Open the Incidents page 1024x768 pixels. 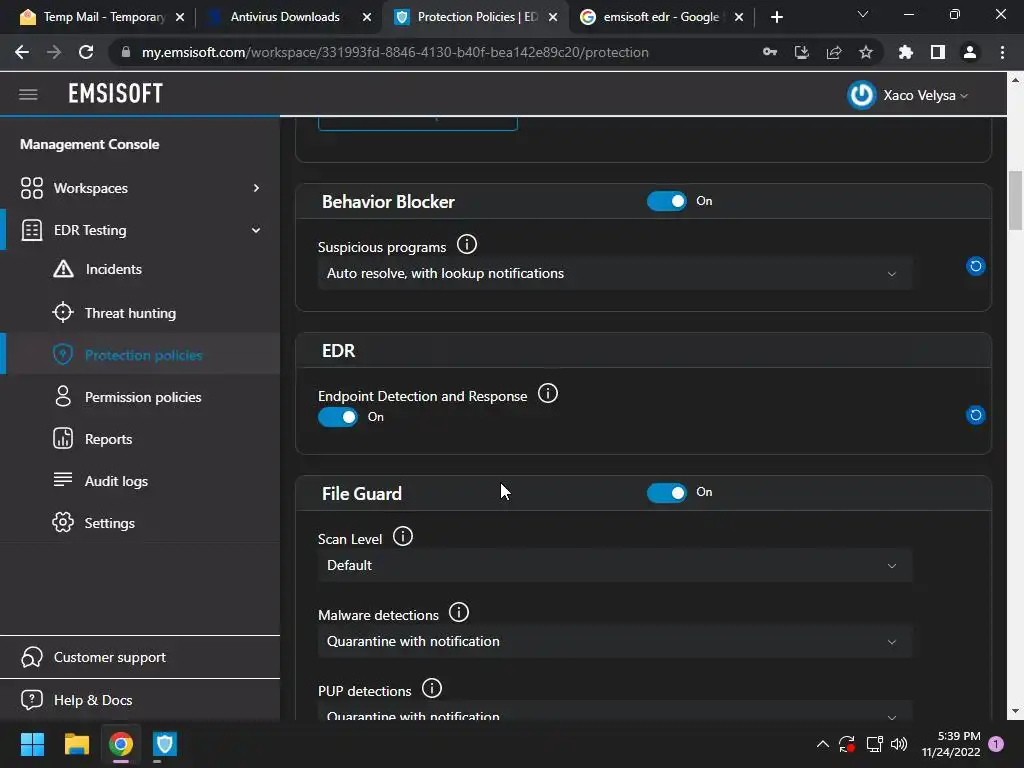coord(114,269)
